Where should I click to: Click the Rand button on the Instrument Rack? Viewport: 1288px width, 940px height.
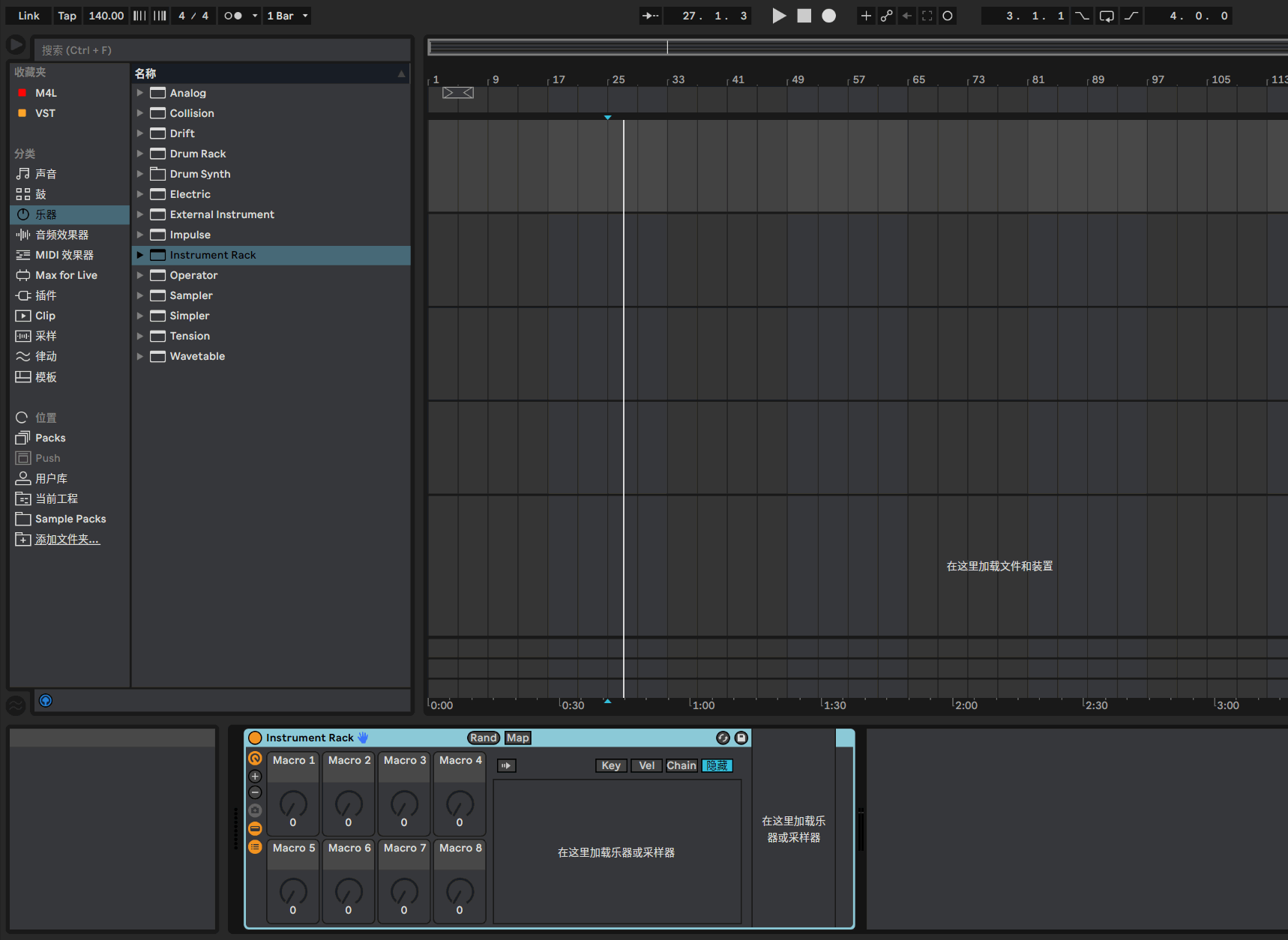click(x=483, y=738)
